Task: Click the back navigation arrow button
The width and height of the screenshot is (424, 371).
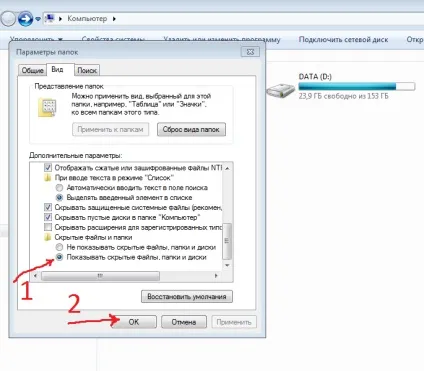Action: pos(8,19)
